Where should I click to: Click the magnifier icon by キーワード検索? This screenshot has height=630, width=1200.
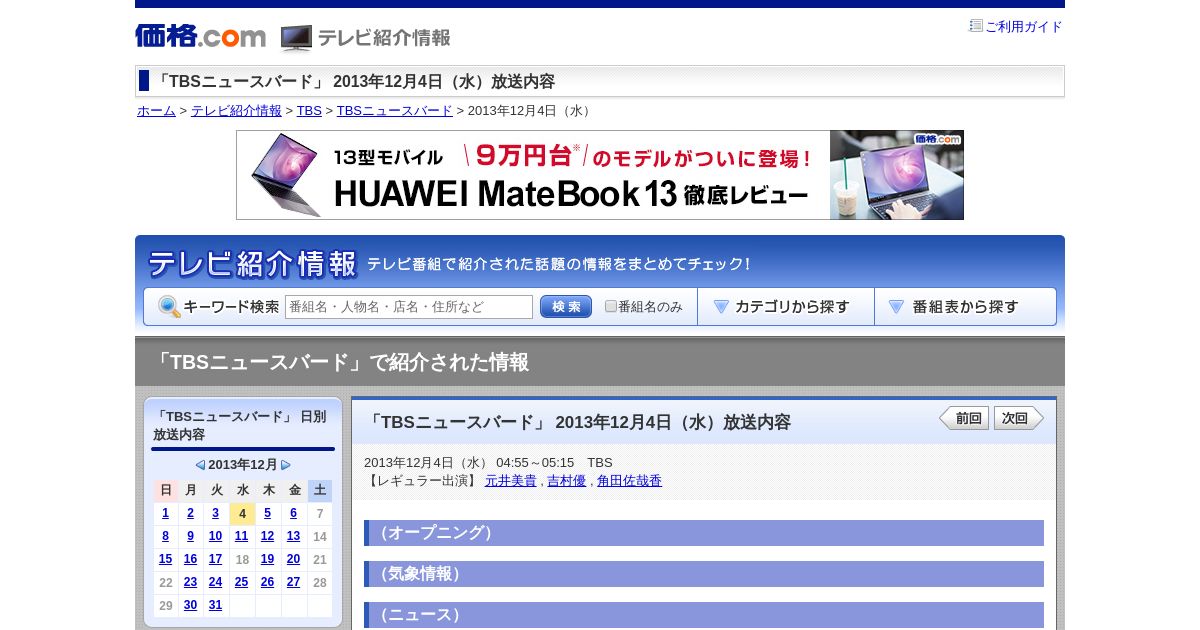click(x=169, y=307)
